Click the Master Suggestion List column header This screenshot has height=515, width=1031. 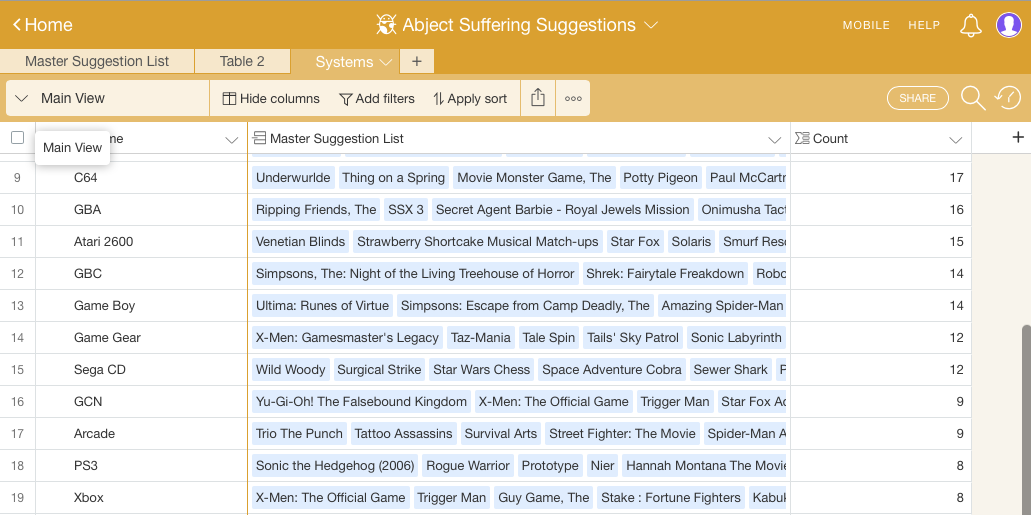[x=519, y=138]
